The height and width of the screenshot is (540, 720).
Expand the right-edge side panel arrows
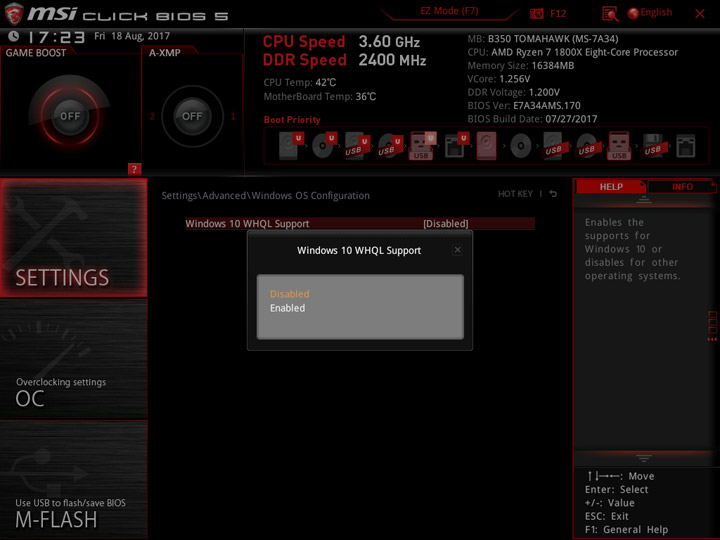click(712, 339)
